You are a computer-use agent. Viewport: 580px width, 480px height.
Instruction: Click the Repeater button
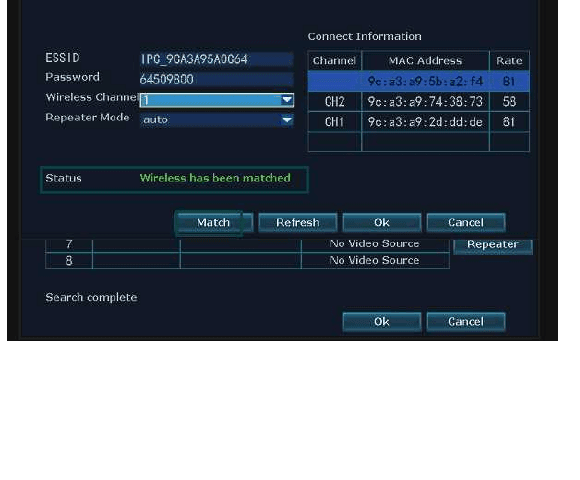493,246
